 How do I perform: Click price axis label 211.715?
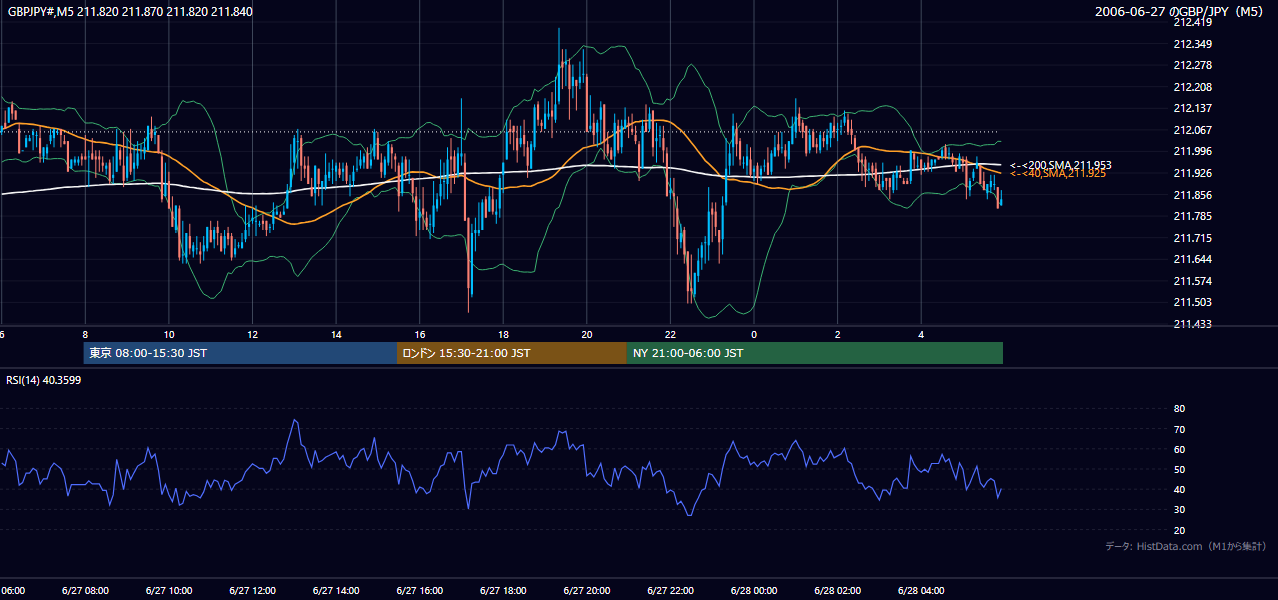pyautogui.click(x=1193, y=238)
